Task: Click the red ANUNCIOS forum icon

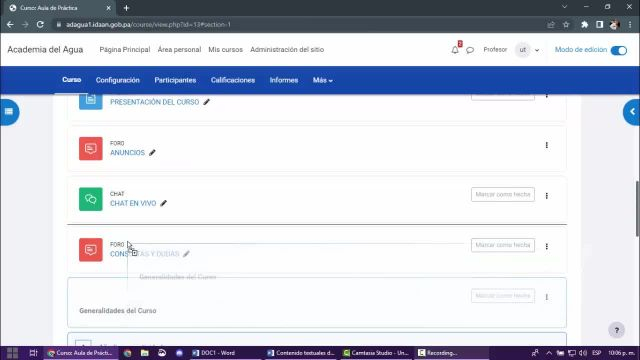Action: coord(91,149)
